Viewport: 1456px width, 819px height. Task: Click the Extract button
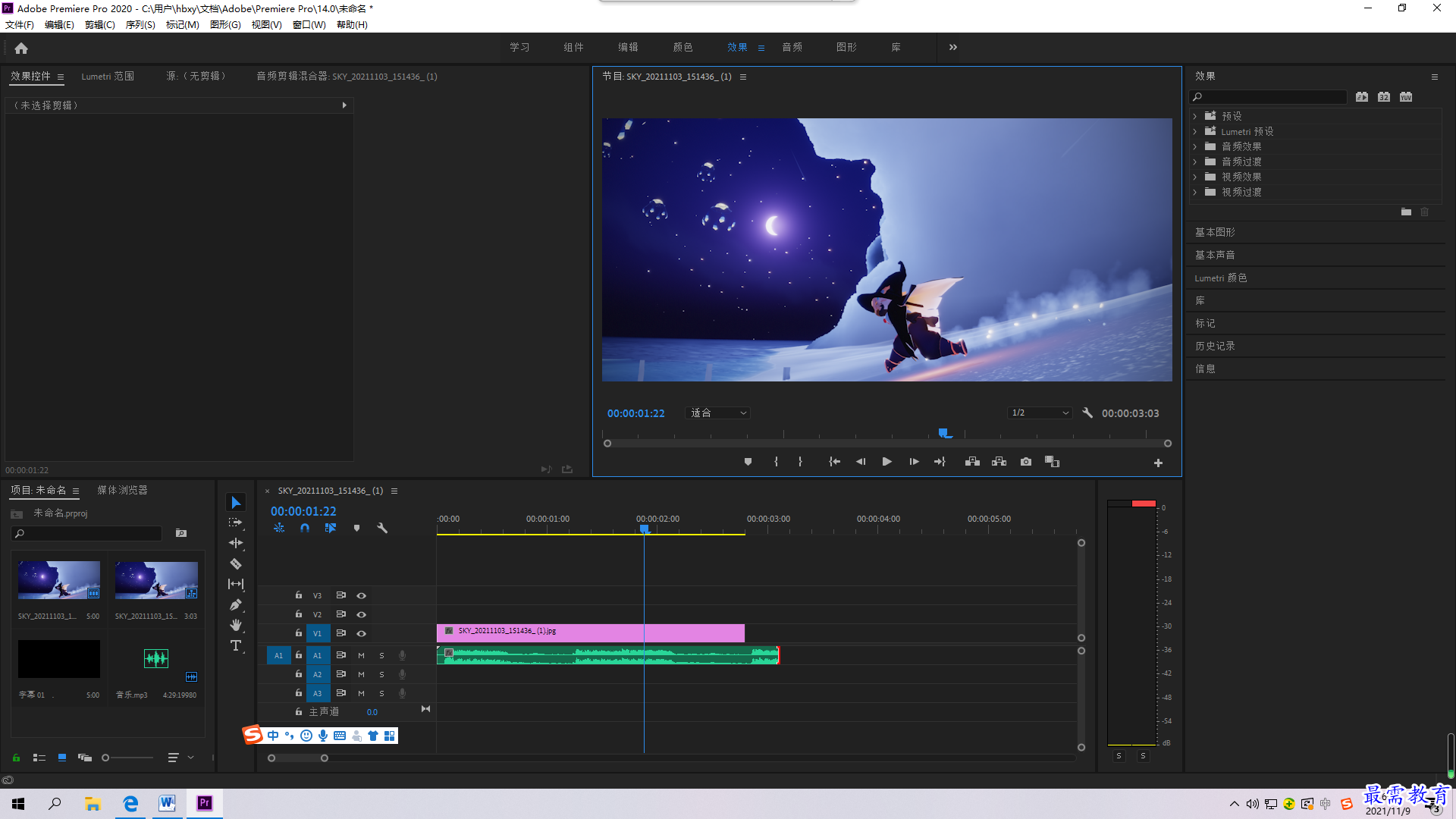click(999, 462)
